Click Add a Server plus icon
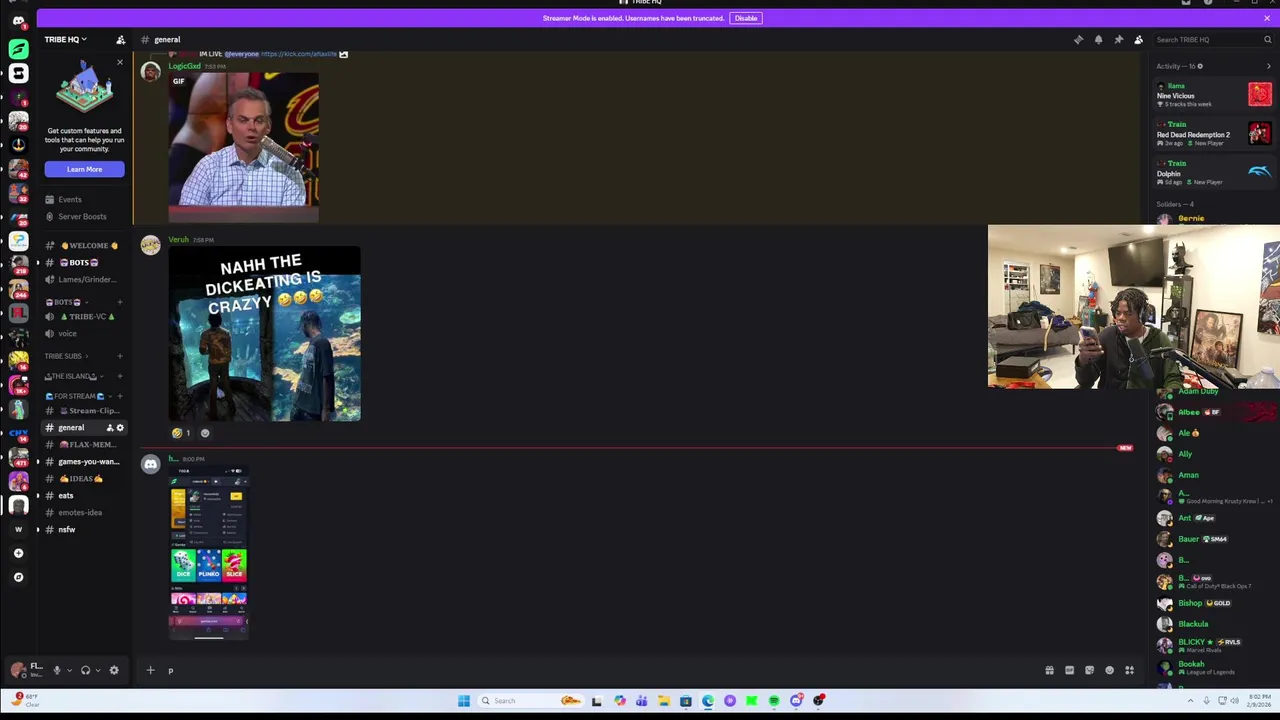Image resolution: width=1280 pixels, height=720 pixels. click(x=18, y=553)
